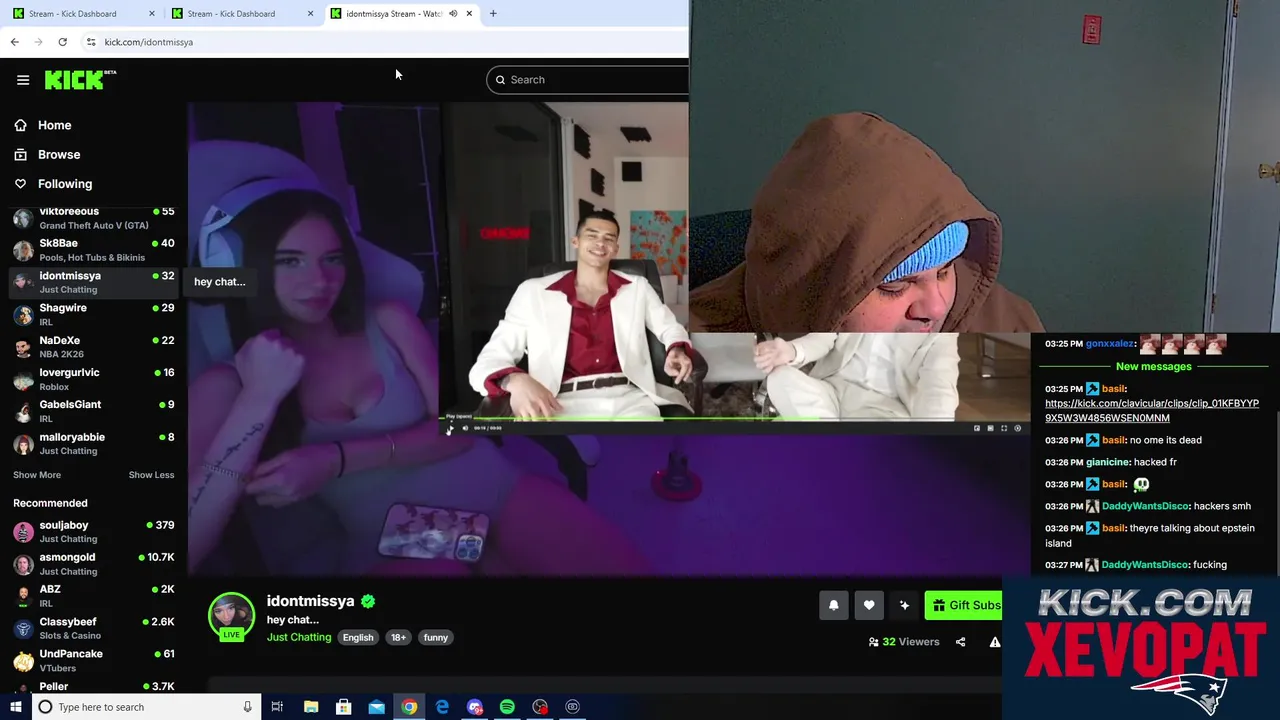Play the overlaid clip video
This screenshot has height=720, width=1280.
[x=449, y=429]
